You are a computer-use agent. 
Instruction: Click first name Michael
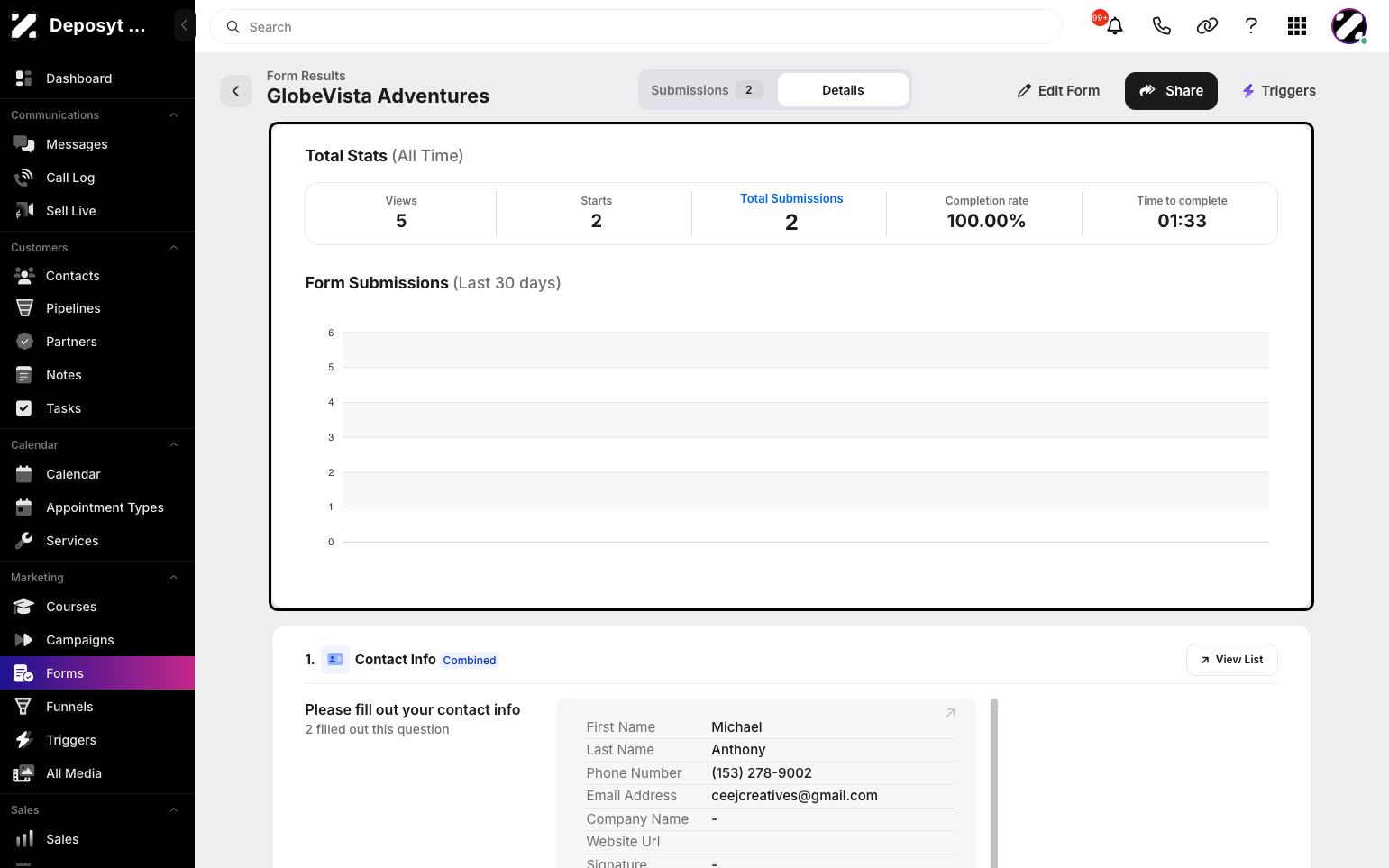click(x=736, y=727)
